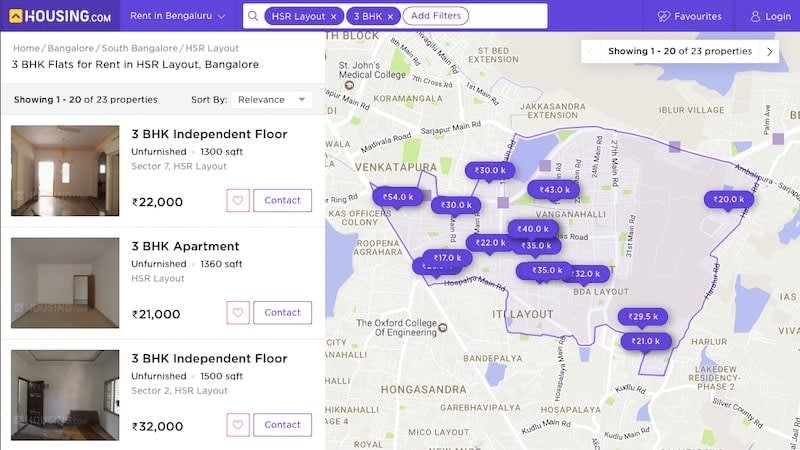The height and width of the screenshot is (450, 800).
Task: Click the purple square map marker near Ibblur Village
Action: click(674, 147)
